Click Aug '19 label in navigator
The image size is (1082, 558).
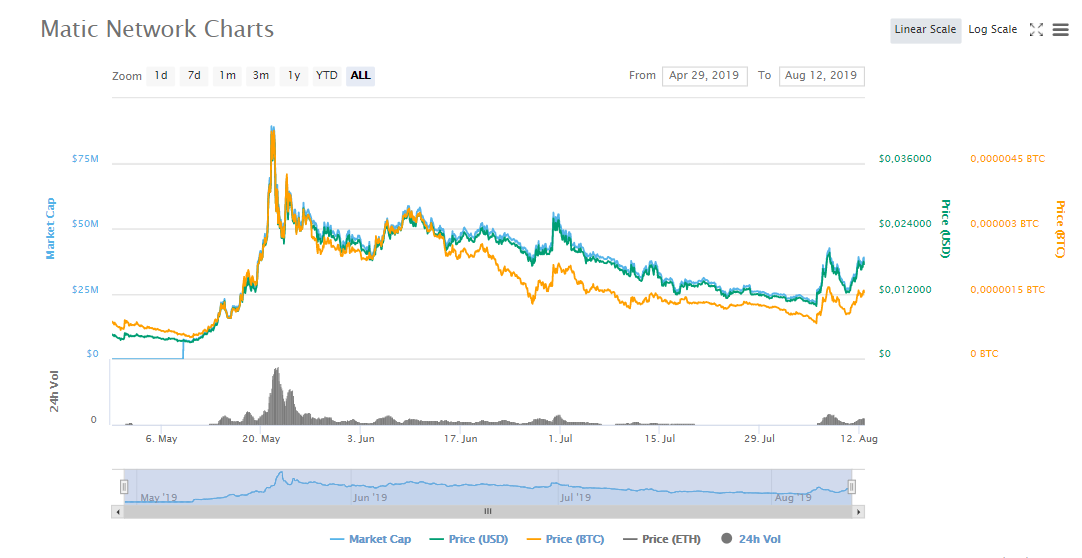(794, 497)
